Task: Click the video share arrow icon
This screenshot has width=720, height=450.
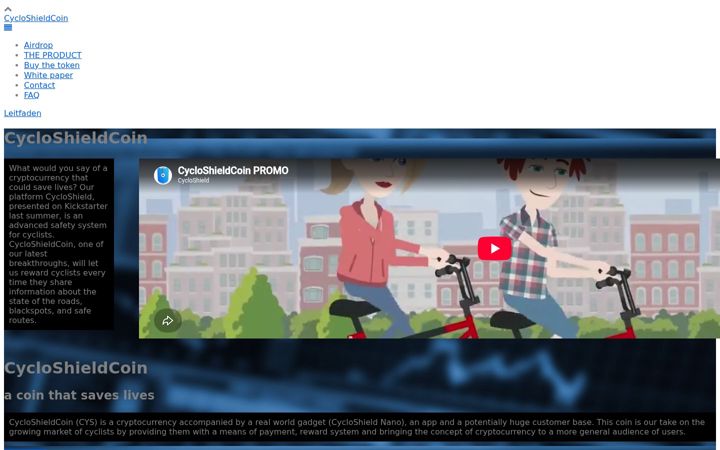Action: point(168,321)
